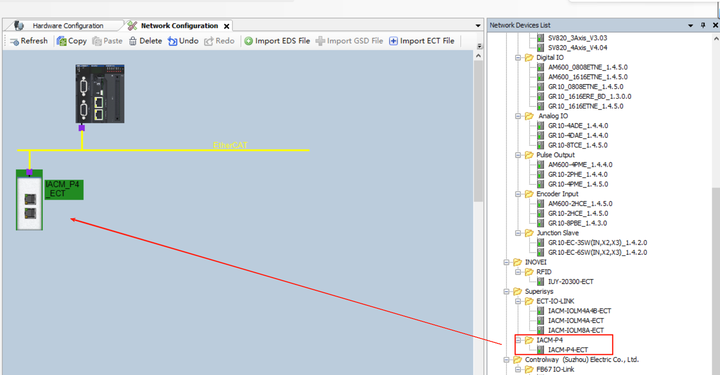Click the Undo arrow icon
Image resolution: width=720 pixels, height=375 pixels.
pyautogui.click(x=172, y=41)
